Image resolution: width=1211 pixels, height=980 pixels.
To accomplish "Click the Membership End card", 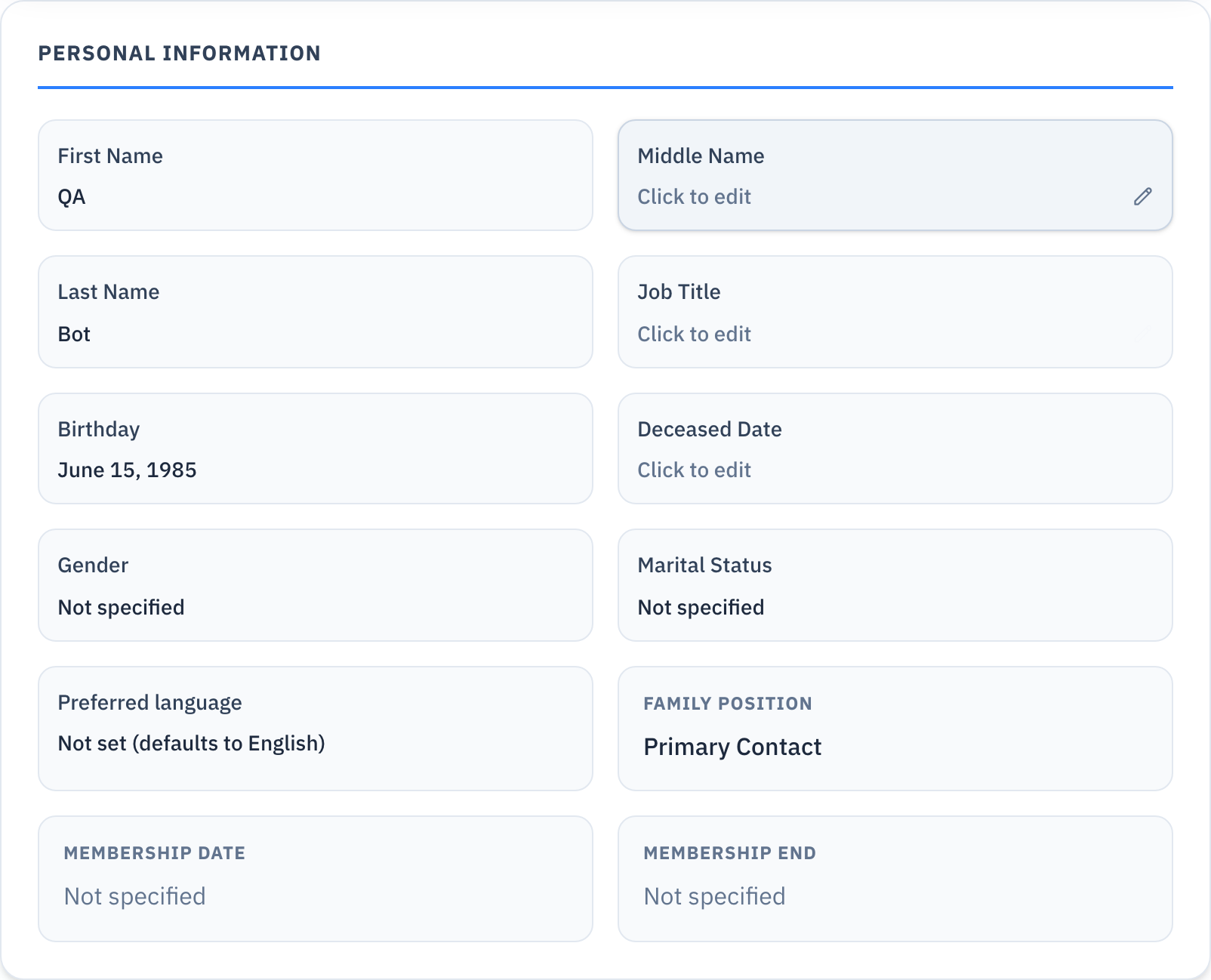I will pos(895,879).
